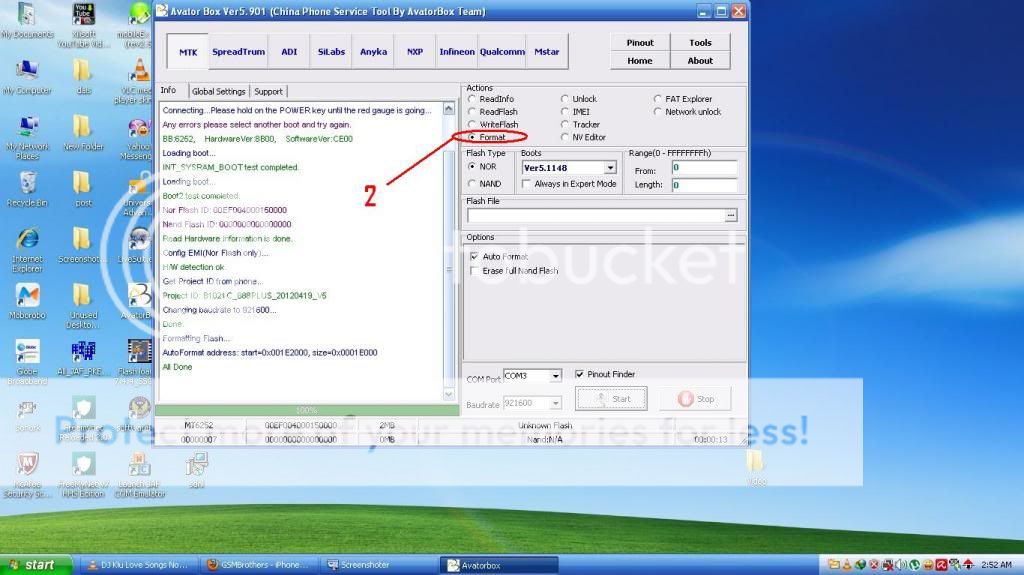Toggle Auto Format checkbox

[474, 256]
